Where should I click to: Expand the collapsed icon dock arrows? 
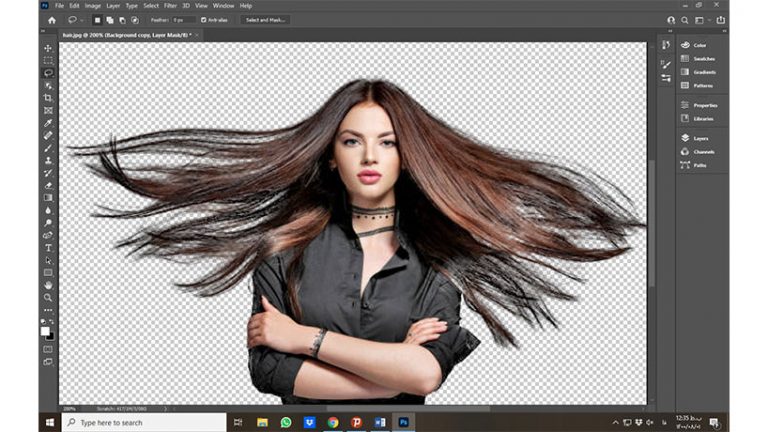coord(670,31)
